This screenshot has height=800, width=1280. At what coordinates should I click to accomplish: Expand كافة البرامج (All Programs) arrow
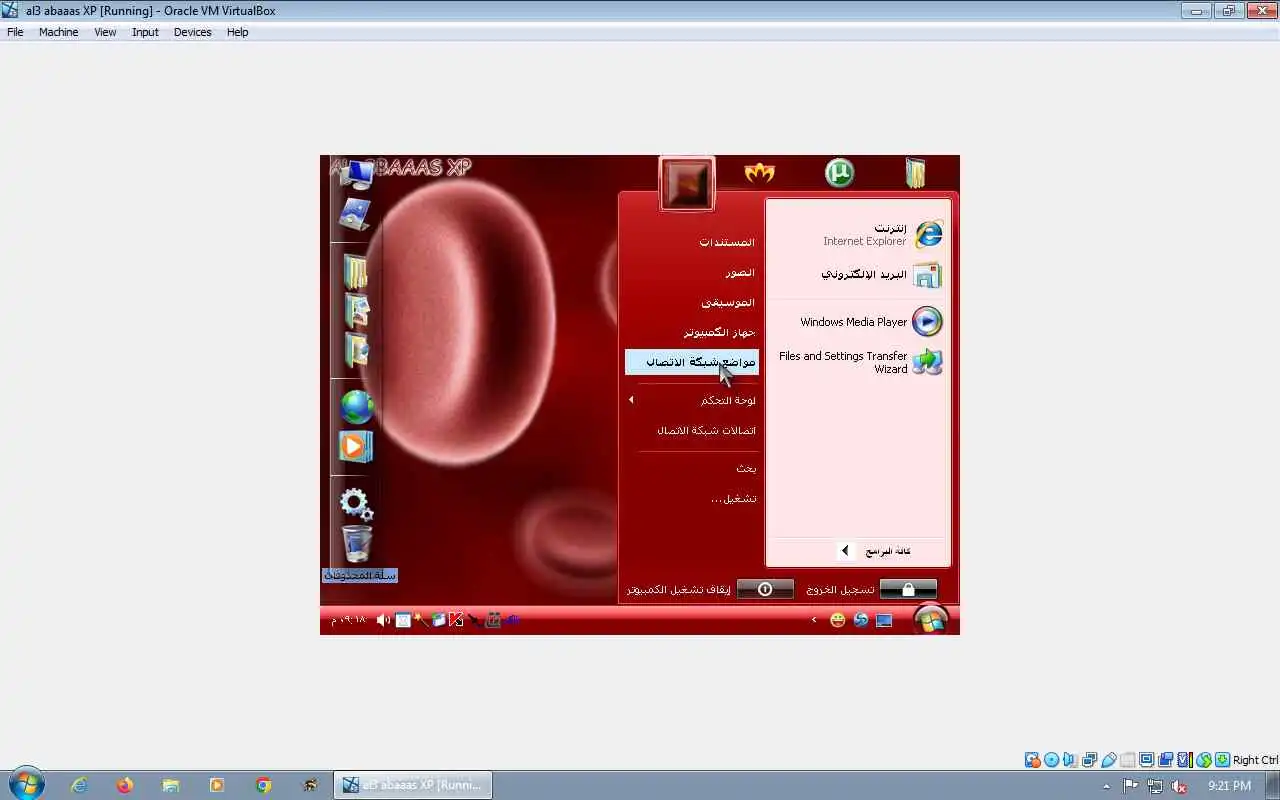pos(845,551)
